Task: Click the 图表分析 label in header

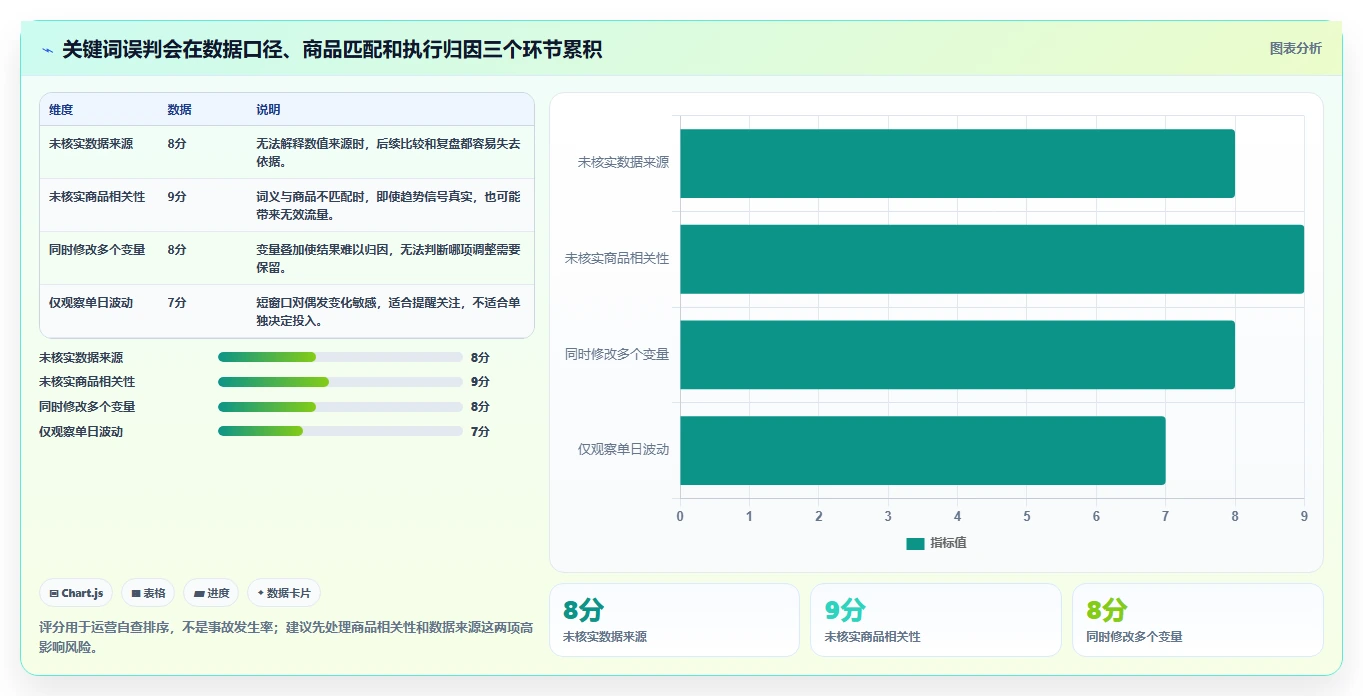Action: tap(1295, 48)
